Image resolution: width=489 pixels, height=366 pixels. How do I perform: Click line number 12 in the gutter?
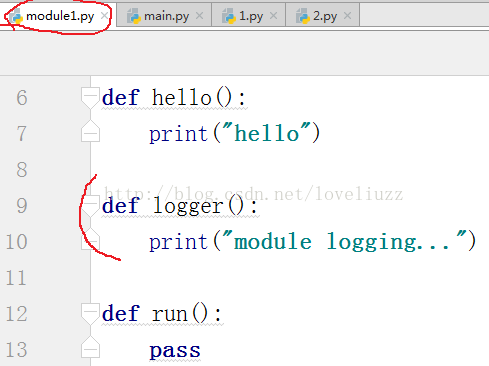click(16, 314)
